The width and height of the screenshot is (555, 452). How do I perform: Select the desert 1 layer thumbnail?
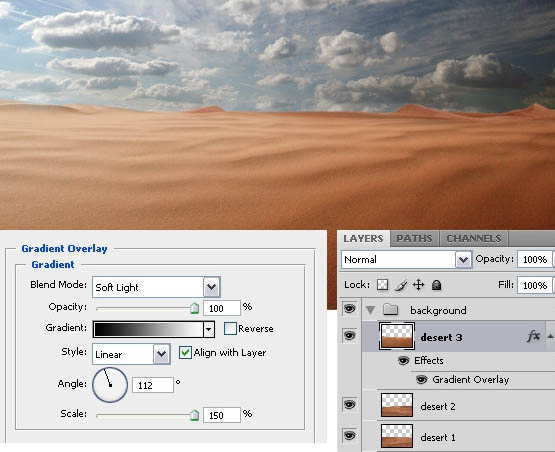point(397,436)
